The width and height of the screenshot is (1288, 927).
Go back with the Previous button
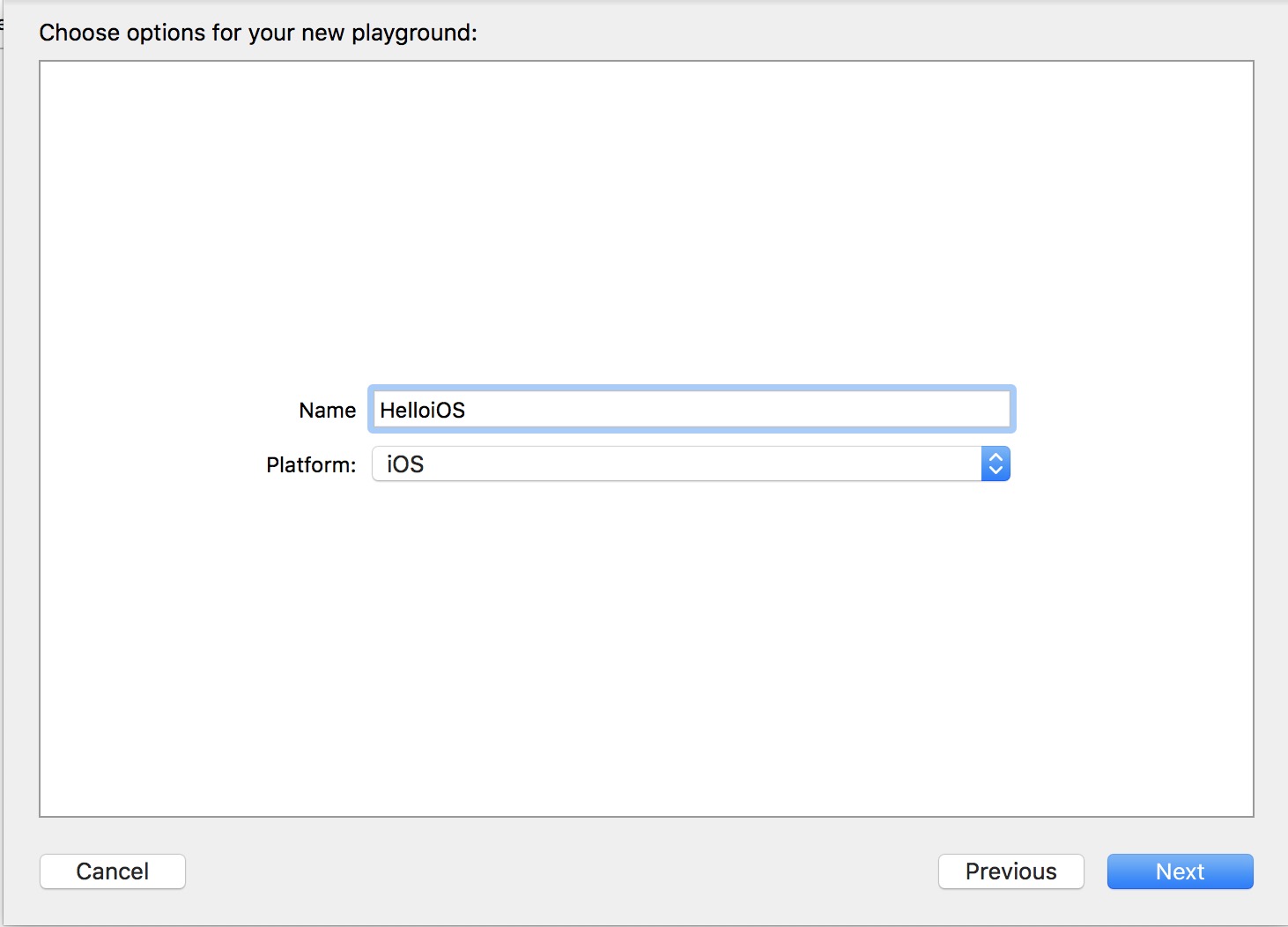1010,871
